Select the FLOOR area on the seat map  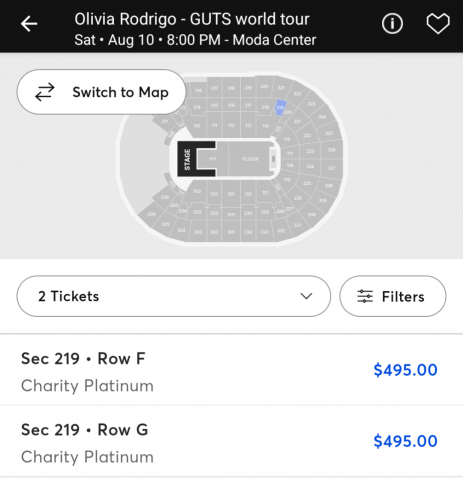coord(249,159)
